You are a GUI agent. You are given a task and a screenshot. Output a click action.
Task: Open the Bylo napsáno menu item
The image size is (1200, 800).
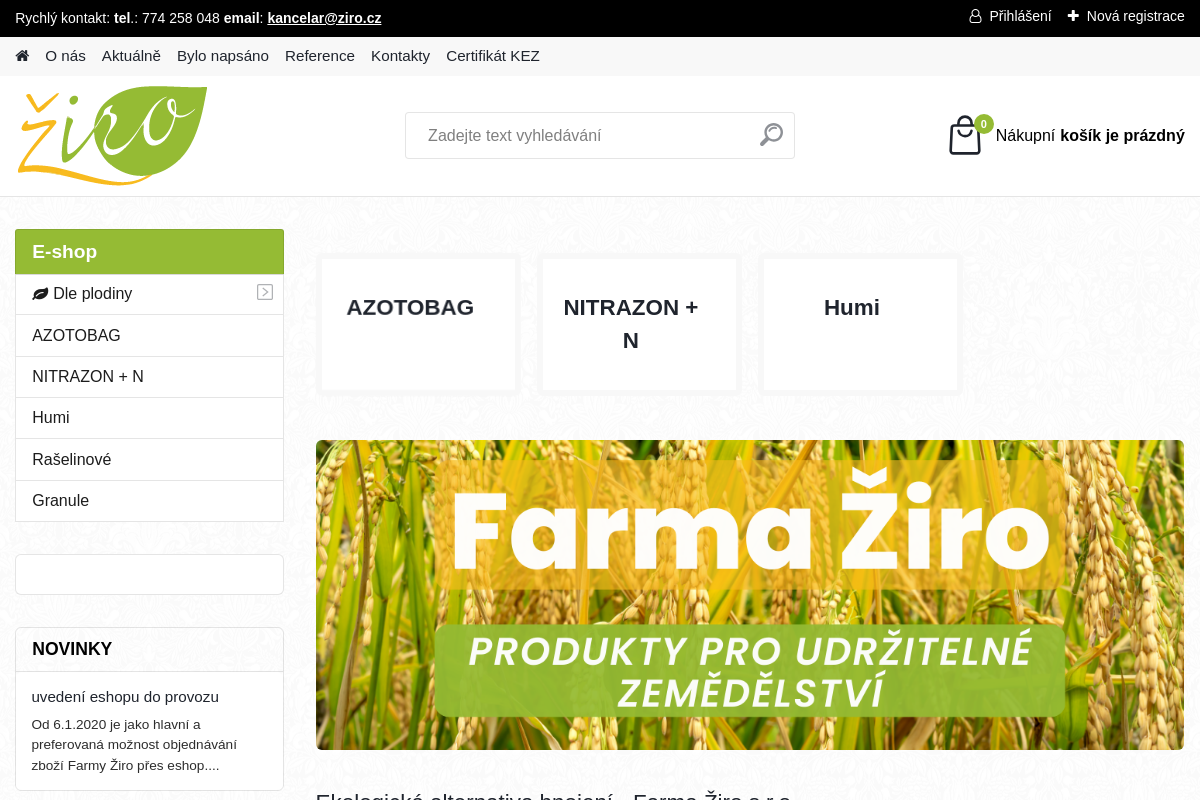point(223,56)
